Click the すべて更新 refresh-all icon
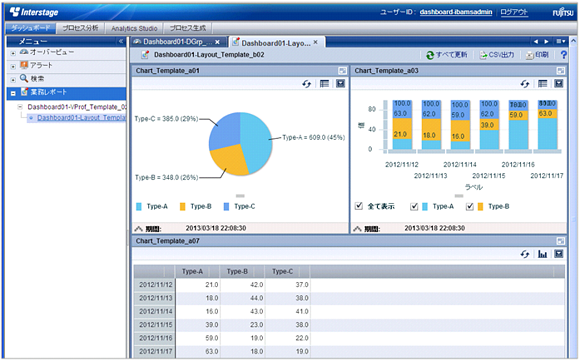580x361 pixels. coord(430,55)
